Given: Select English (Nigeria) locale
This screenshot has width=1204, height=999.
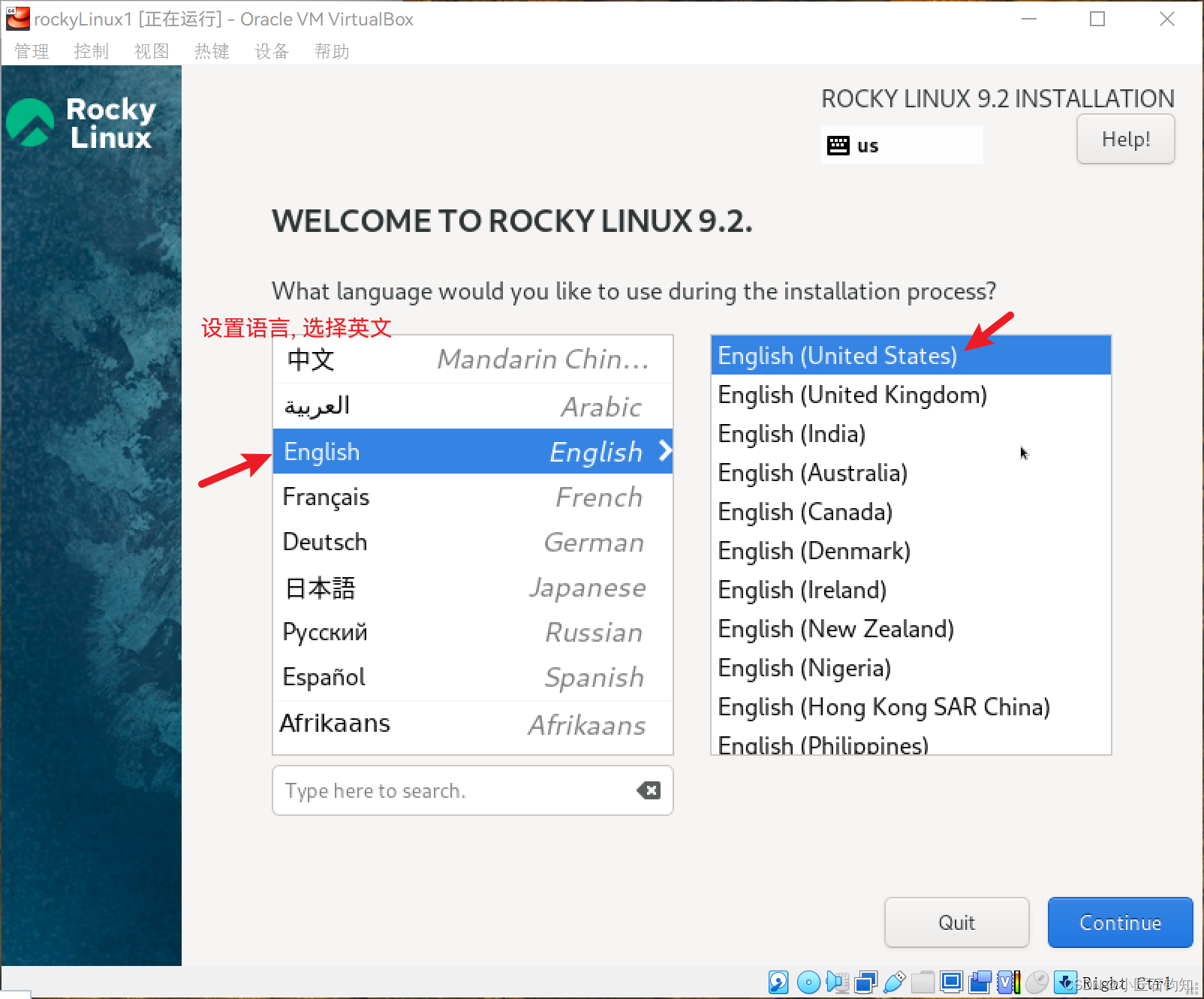Looking at the screenshot, I should [x=911, y=667].
